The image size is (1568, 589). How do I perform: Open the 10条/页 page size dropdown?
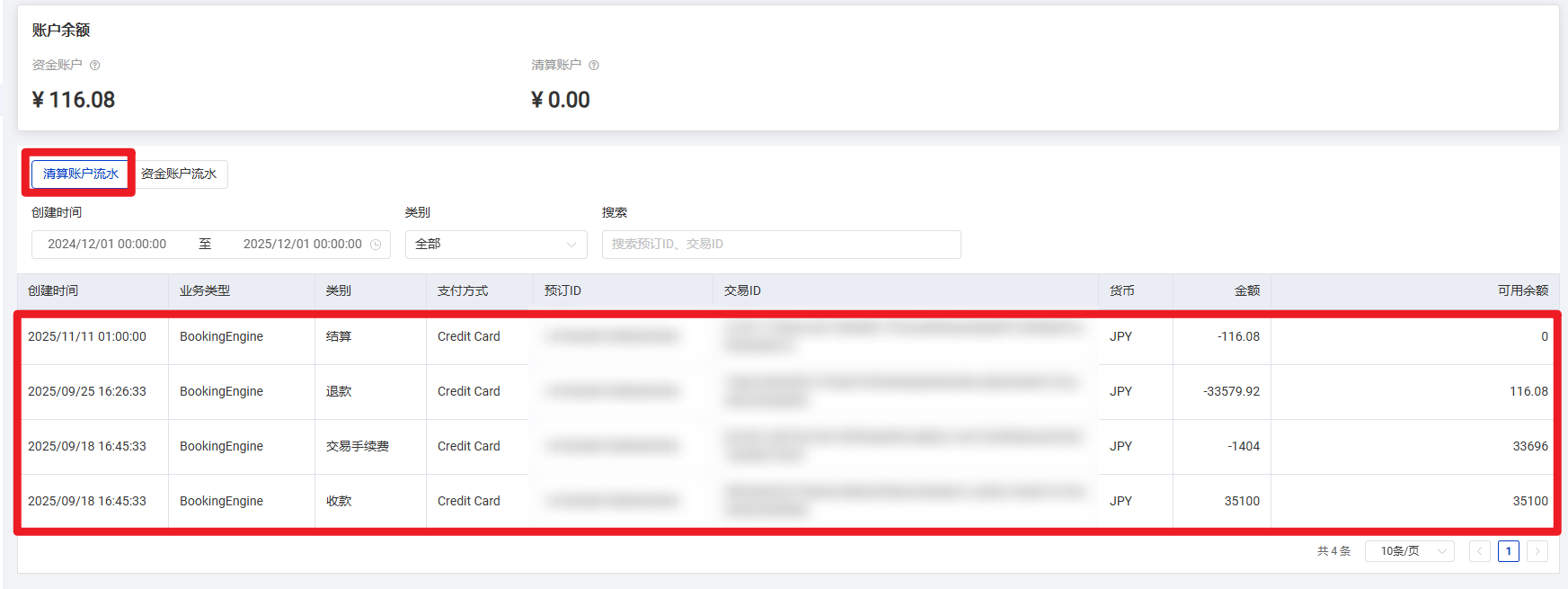[1409, 551]
